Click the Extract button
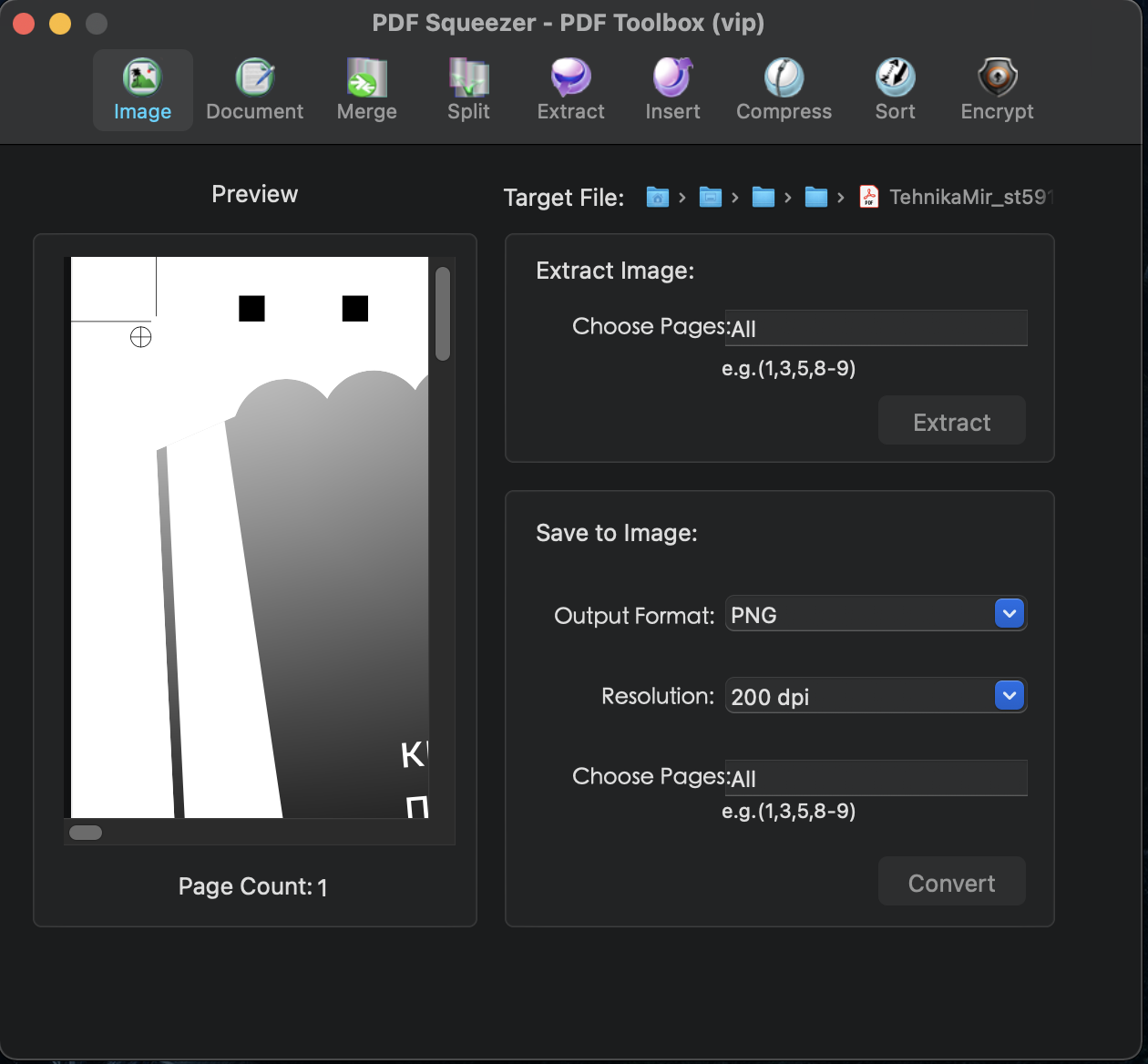Image resolution: width=1148 pixels, height=1064 pixels. coord(951,421)
